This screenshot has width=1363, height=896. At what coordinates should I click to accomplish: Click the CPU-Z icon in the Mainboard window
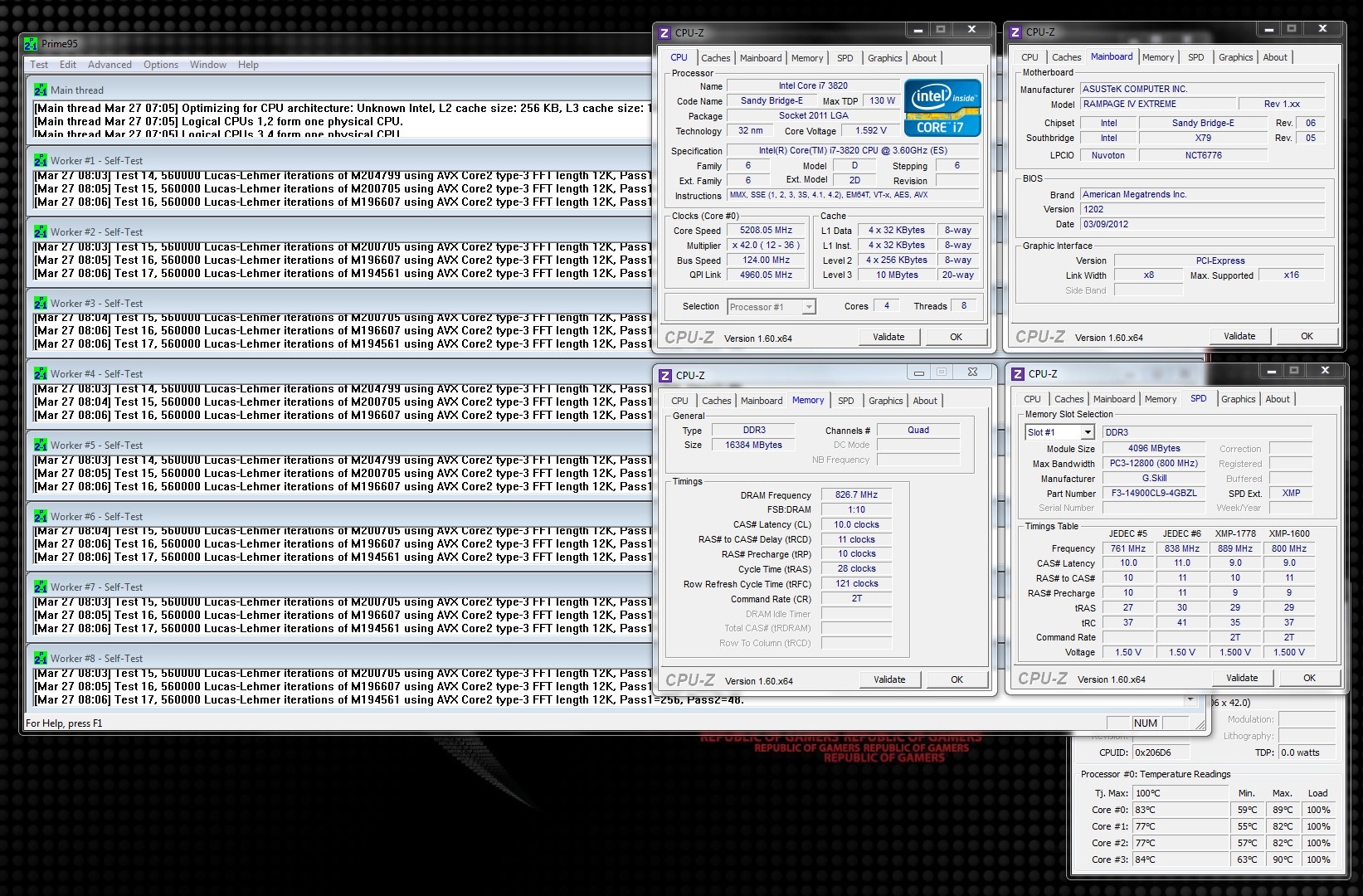pos(1015,32)
